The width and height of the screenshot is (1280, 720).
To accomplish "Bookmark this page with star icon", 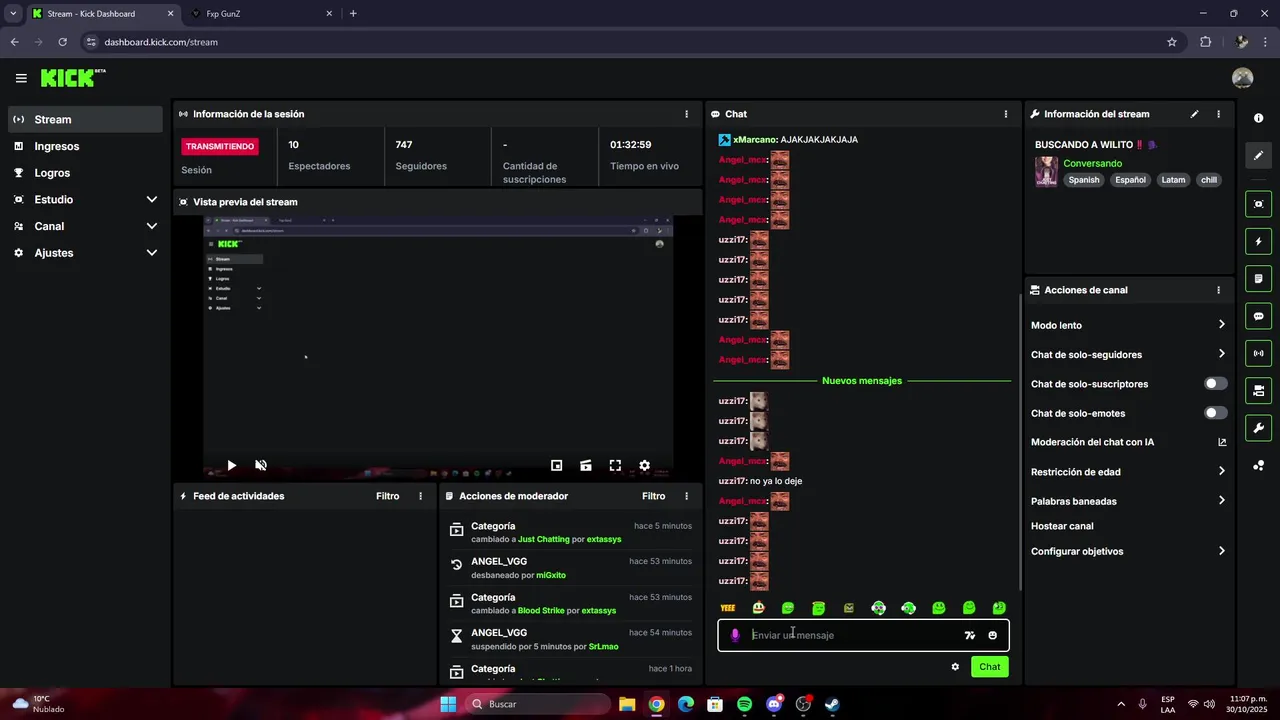I will (x=1172, y=42).
